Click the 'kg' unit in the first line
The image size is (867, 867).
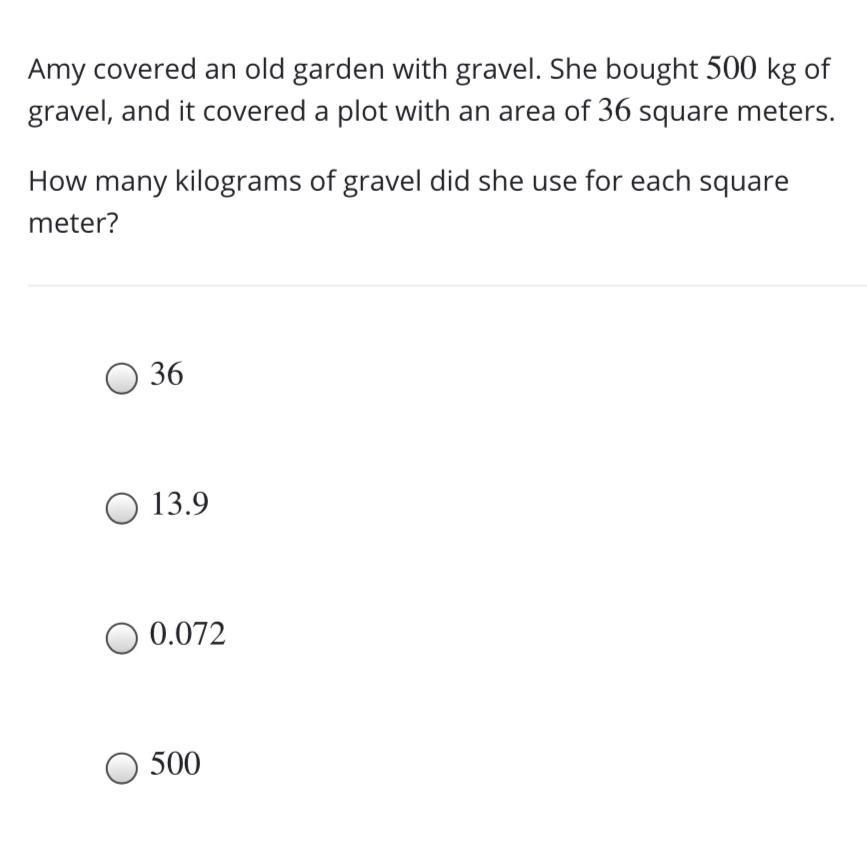pos(781,71)
